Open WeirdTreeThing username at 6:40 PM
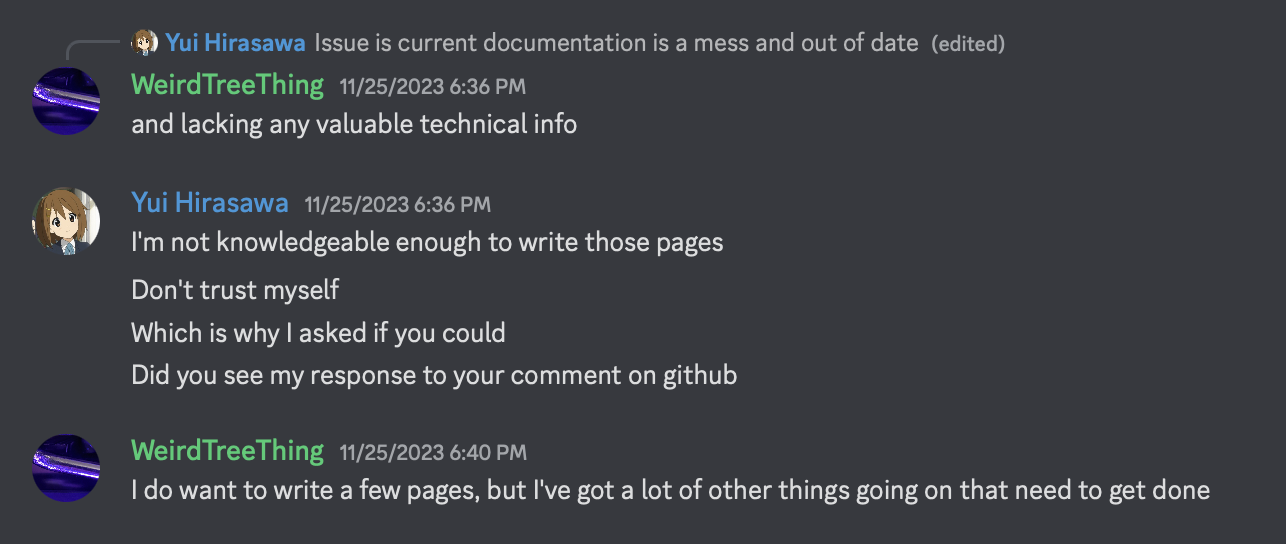The image size is (1286, 544). click(x=228, y=451)
